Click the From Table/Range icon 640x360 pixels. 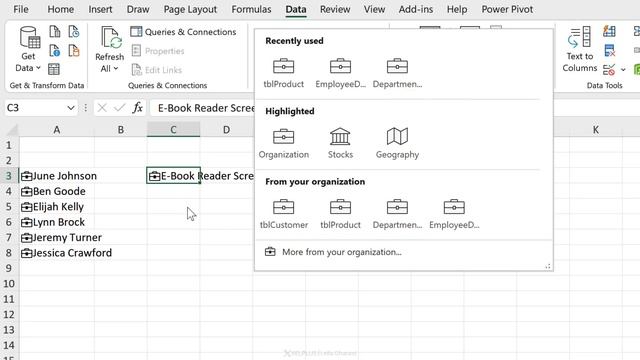point(54,69)
